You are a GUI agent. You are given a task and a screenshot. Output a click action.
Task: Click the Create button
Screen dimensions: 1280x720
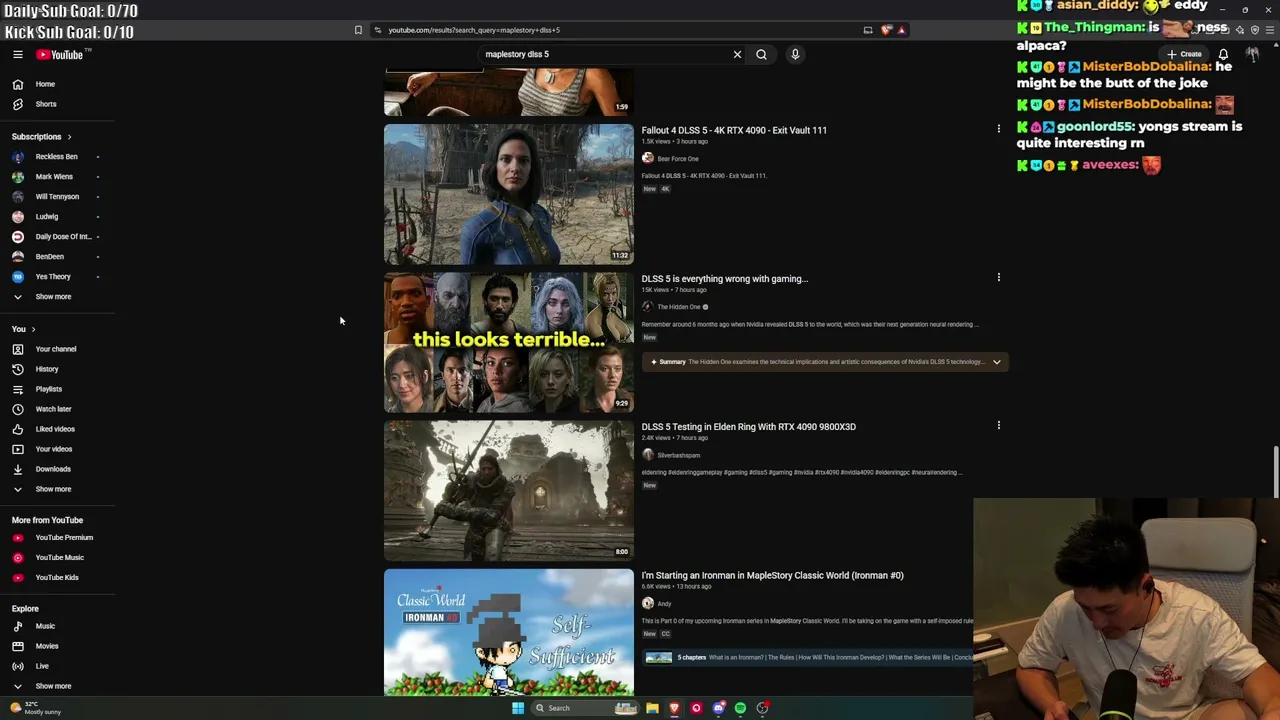click(x=1184, y=54)
